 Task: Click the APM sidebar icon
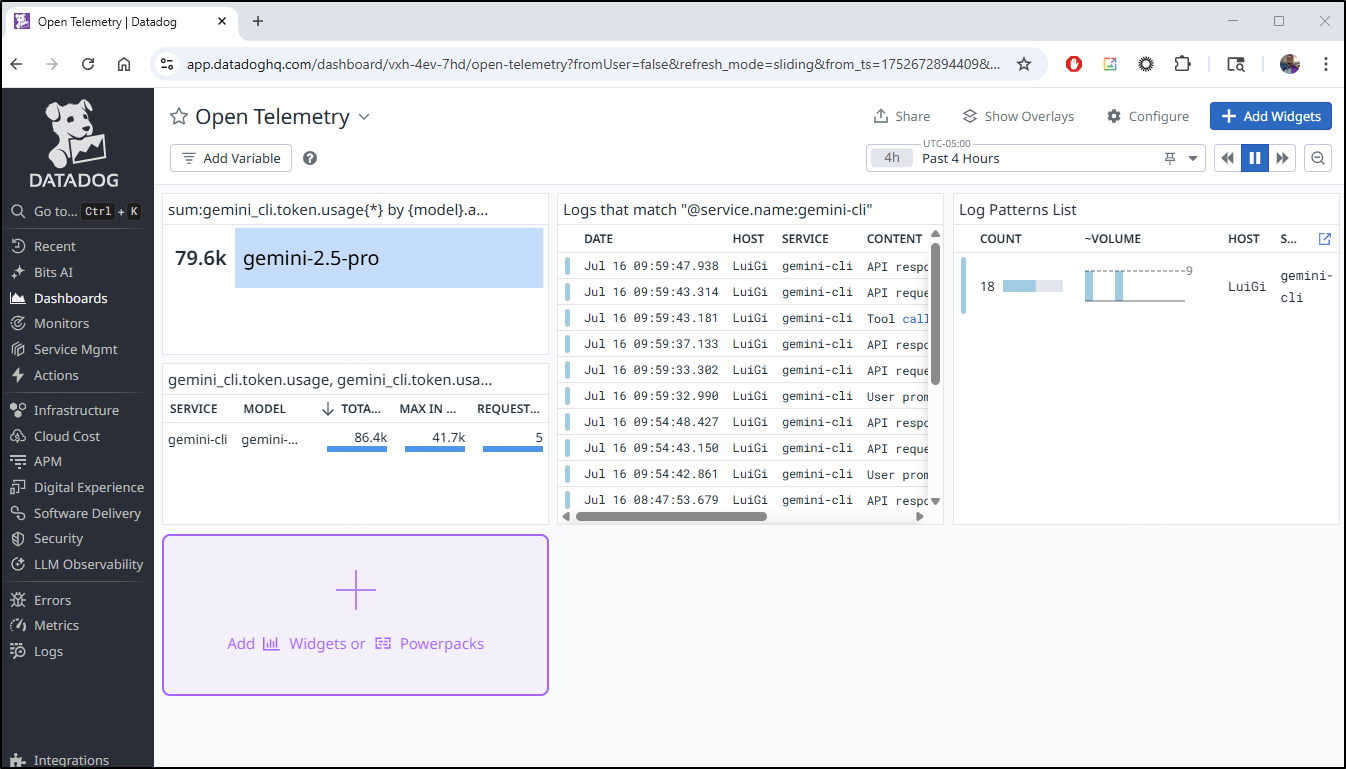(x=17, y=461)
